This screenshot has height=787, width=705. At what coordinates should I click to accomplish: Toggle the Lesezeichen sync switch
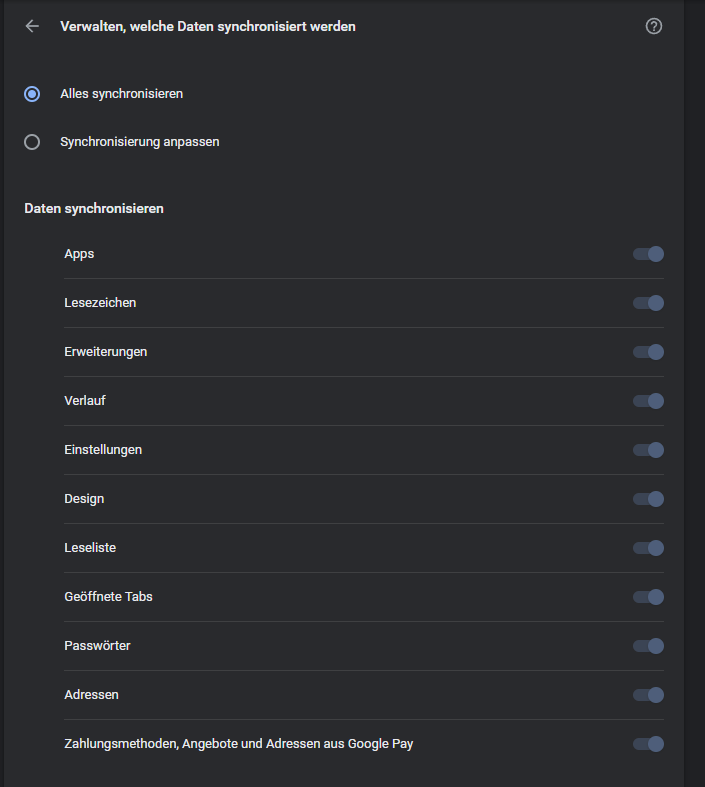648,303
